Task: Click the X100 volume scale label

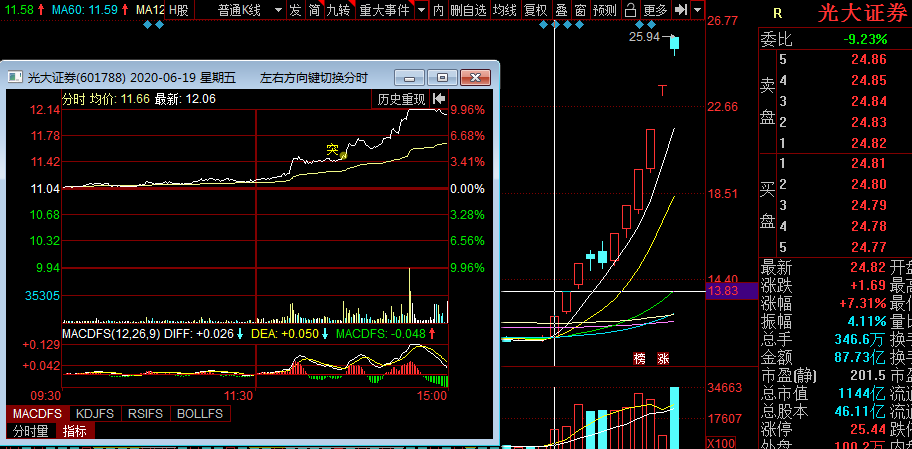Action: 721,443
